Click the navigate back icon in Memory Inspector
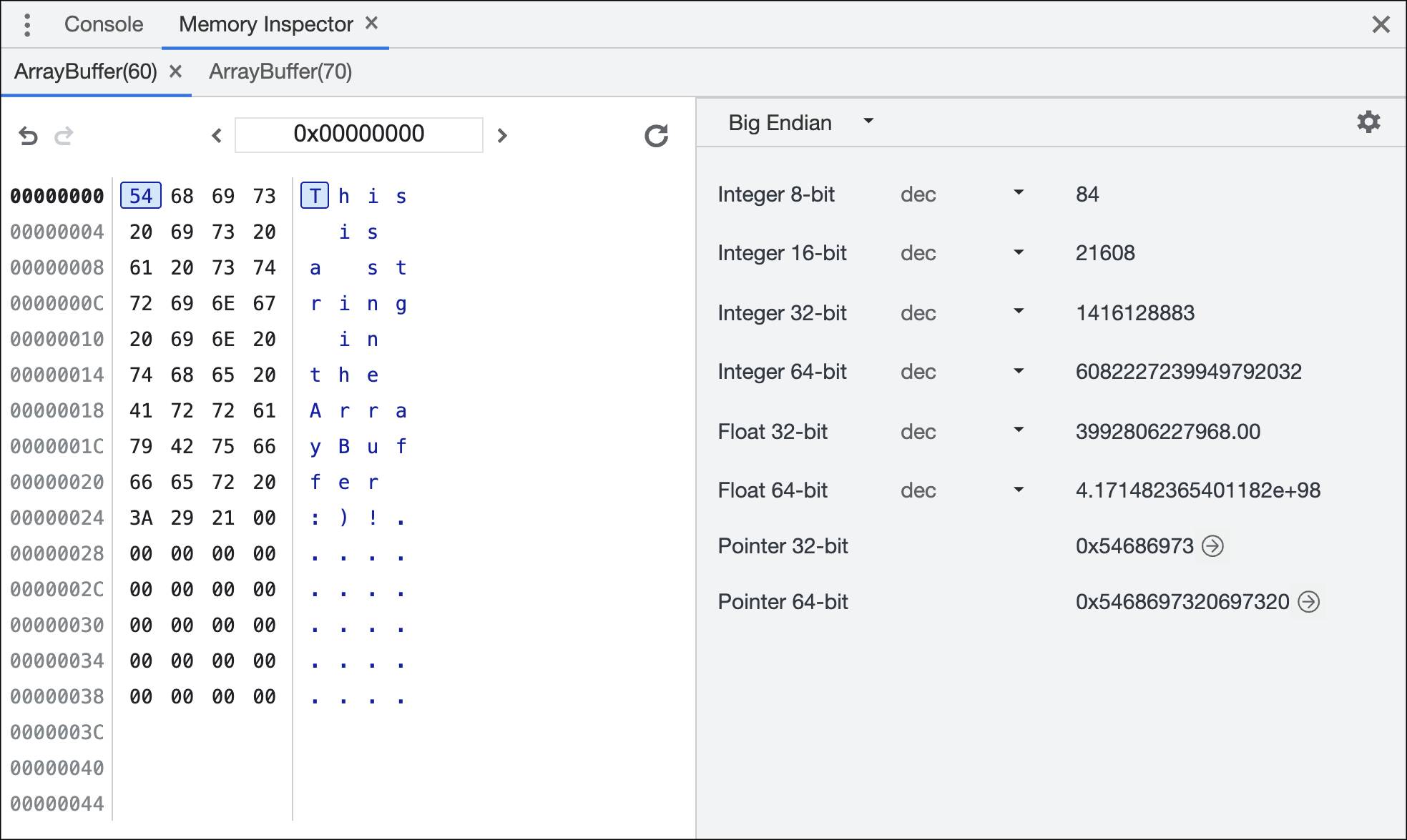Image resolution: width=1407 pixels, height=840 pixels. point(28,135)
